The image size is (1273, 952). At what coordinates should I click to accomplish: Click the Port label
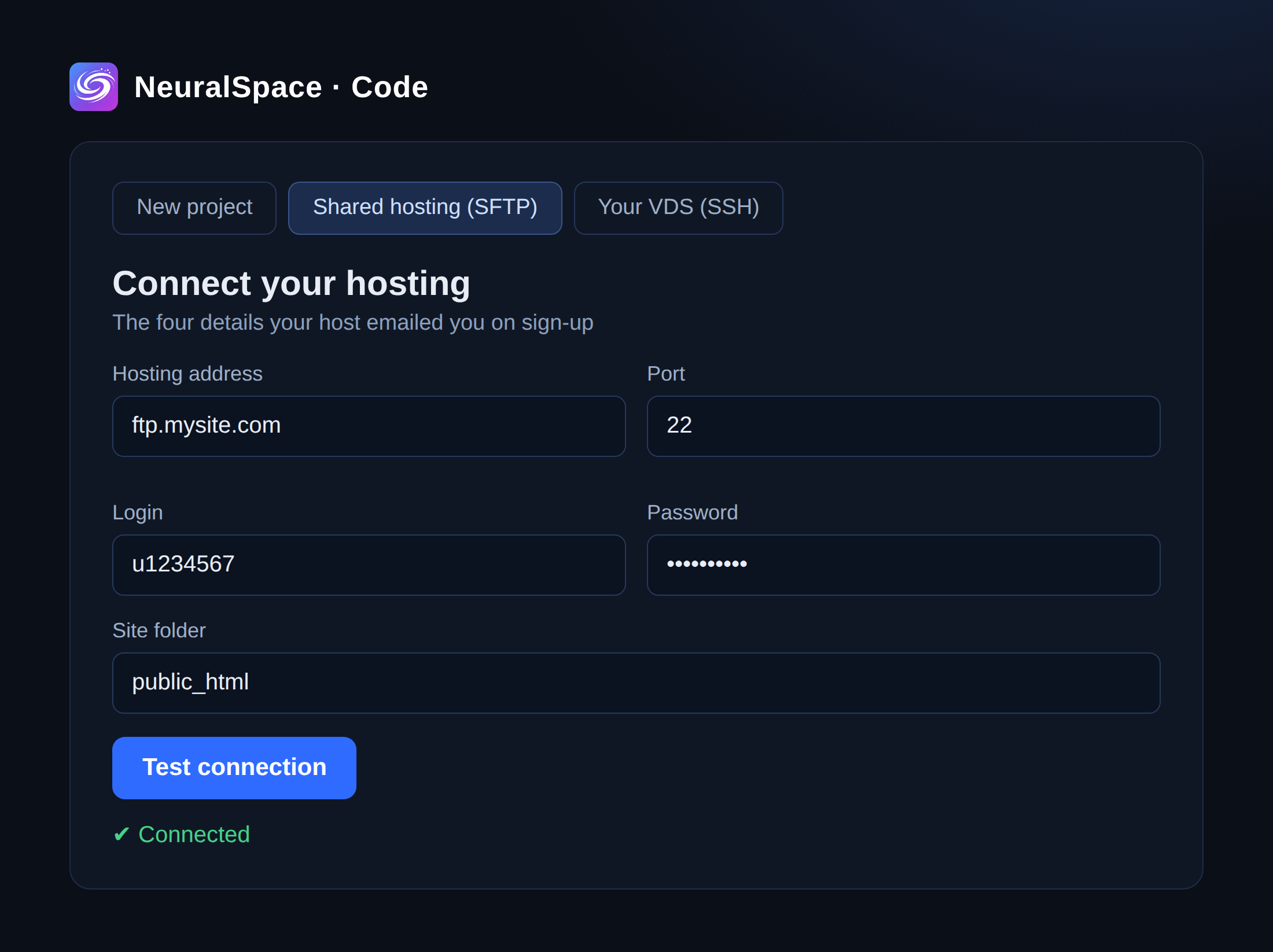(666, 374)
